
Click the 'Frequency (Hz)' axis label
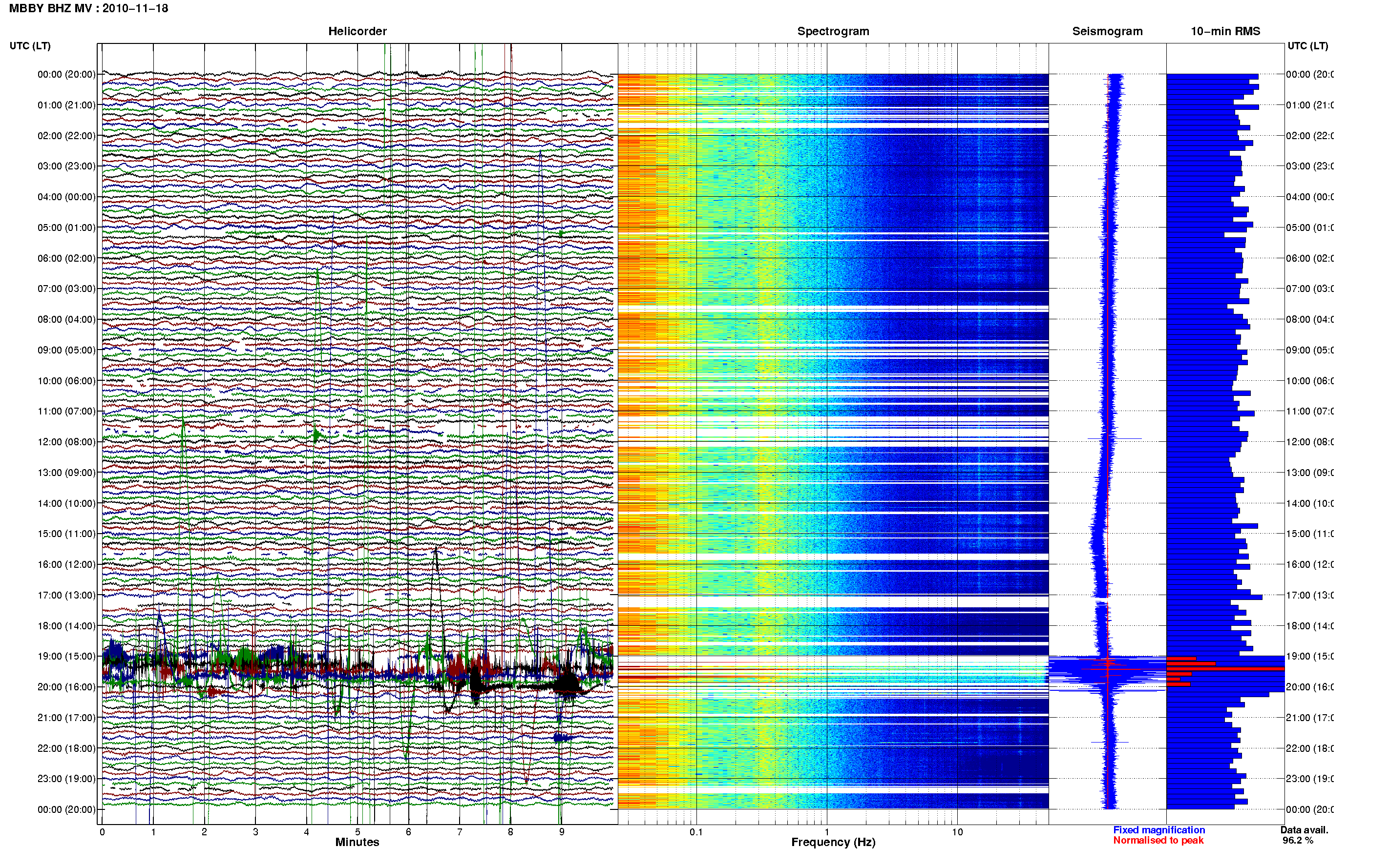tap(833, 843)
